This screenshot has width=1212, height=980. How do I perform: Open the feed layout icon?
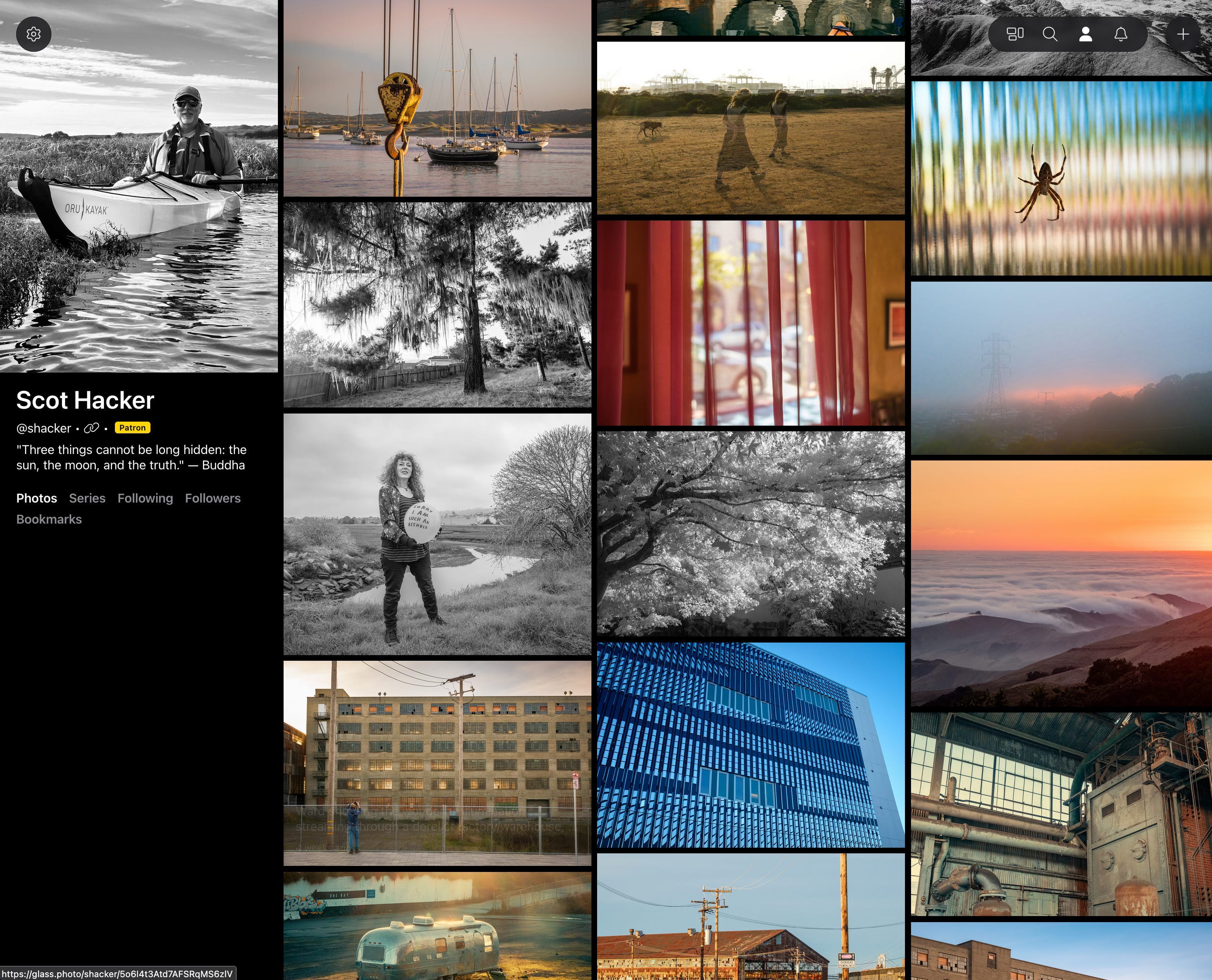tap(1015, 34)
